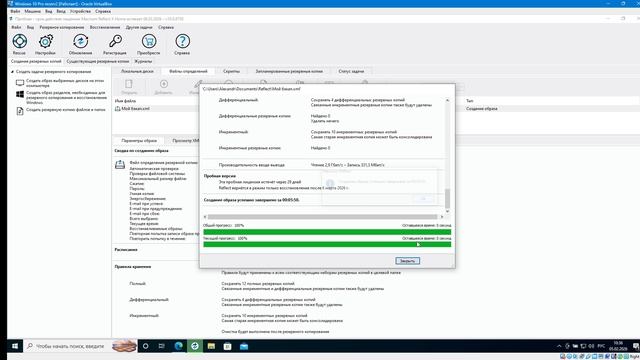Image resolution: width=640 pixels, height=360 pixels.
Task: Click the Текущий прогресс green progress bar
Action: tap(327, 244)
